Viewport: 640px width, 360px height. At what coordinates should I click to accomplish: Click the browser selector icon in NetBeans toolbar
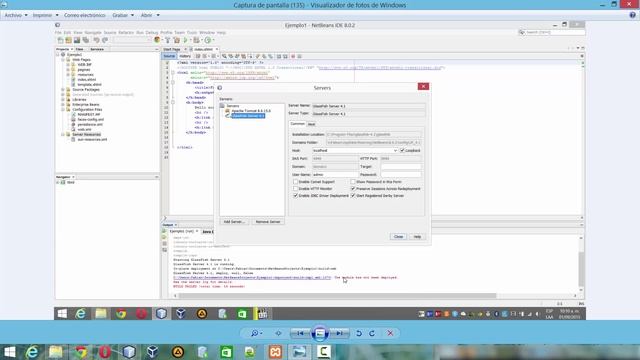click(x=157, y=40)
